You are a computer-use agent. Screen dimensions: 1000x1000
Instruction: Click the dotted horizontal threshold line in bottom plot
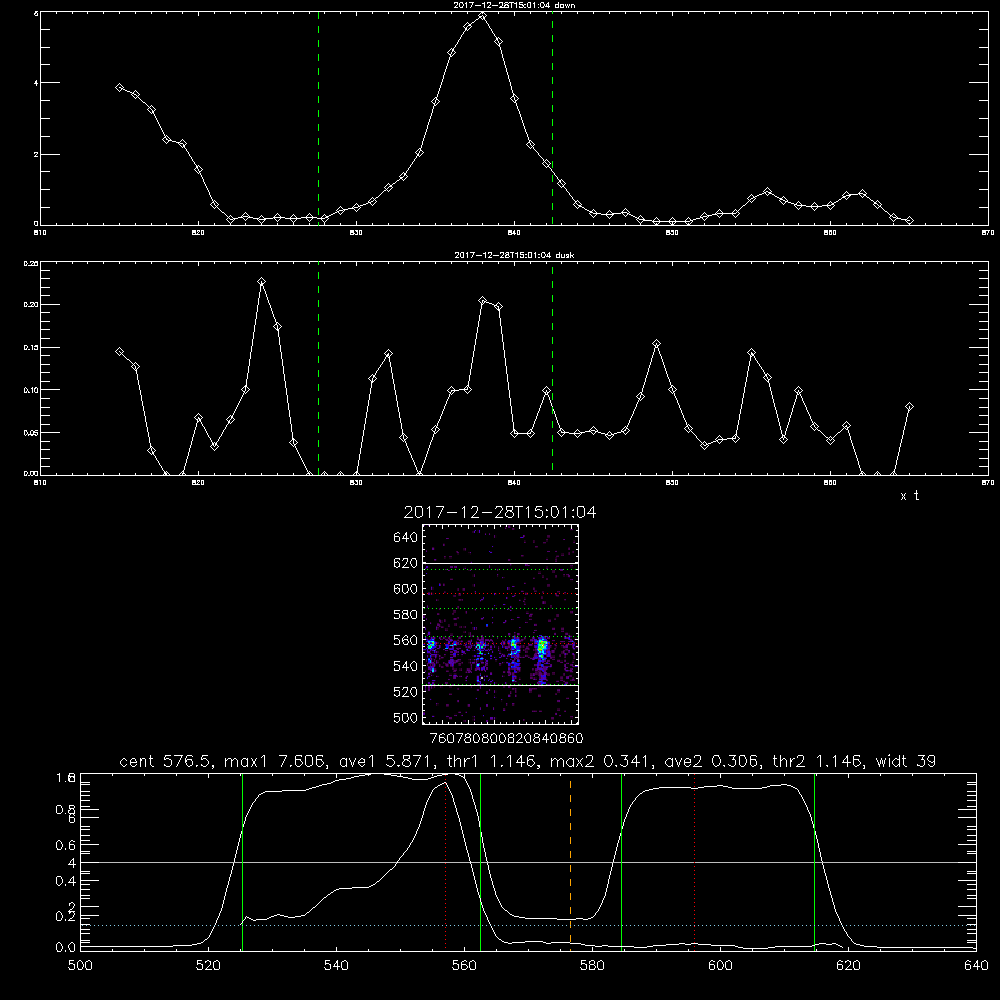click(528, 925)
